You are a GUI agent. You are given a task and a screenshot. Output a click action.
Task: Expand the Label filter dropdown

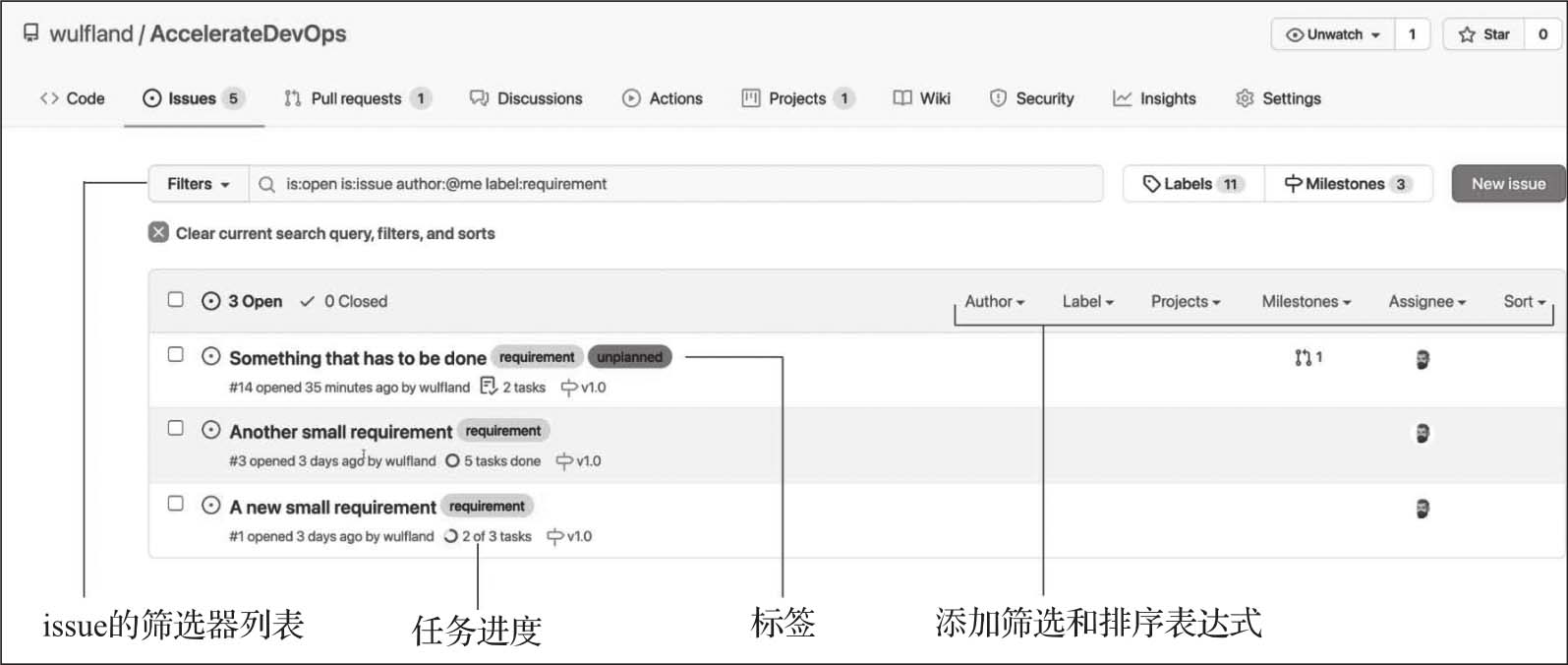[1087, 302]
